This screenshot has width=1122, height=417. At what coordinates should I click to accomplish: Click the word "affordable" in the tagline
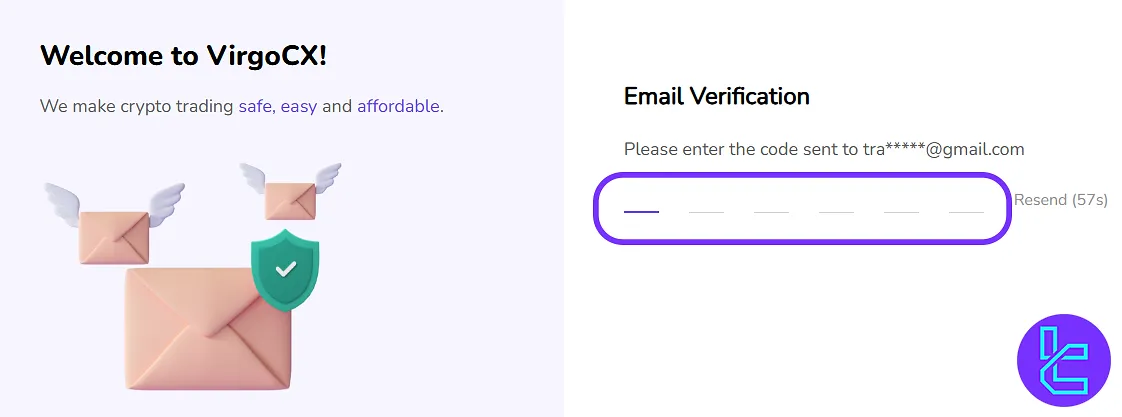[x=398, y=106]
